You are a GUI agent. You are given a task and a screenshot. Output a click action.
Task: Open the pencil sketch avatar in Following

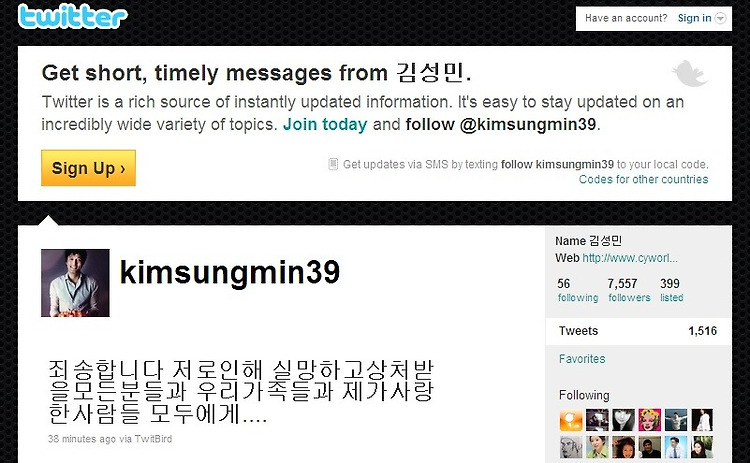point(571,447)
